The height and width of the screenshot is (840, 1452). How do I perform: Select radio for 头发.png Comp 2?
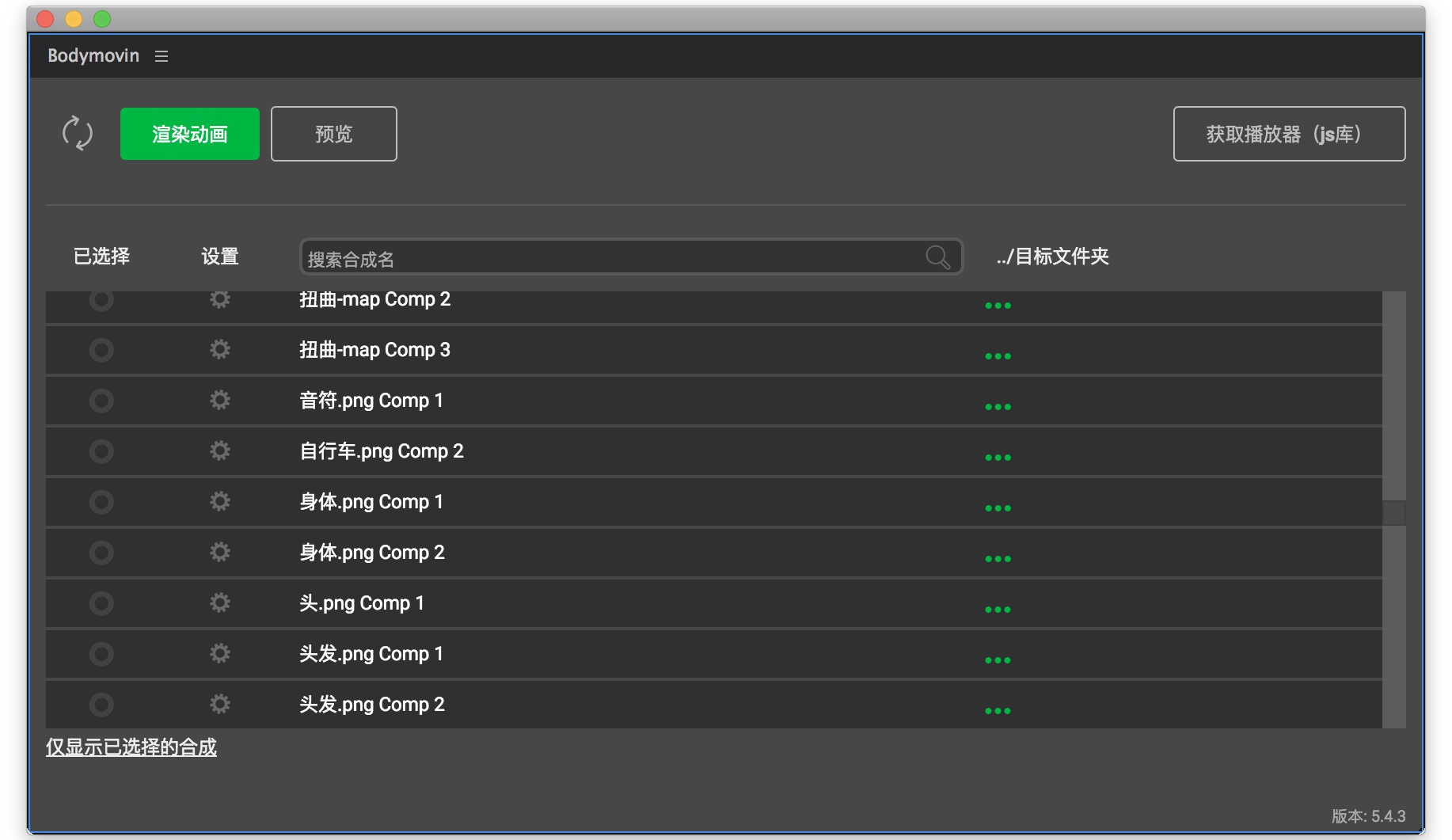click(x=101, y=705)
